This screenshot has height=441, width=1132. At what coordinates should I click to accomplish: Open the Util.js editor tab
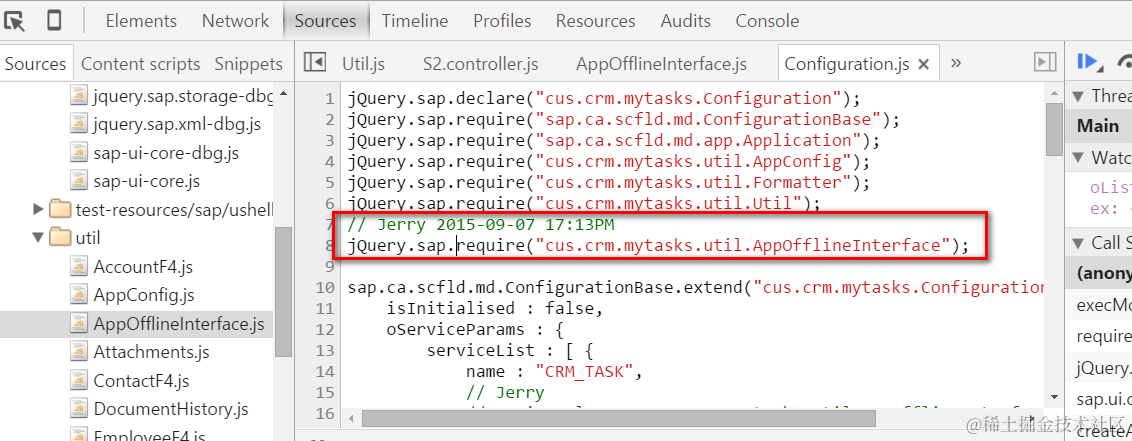click(x=364, y=64)
